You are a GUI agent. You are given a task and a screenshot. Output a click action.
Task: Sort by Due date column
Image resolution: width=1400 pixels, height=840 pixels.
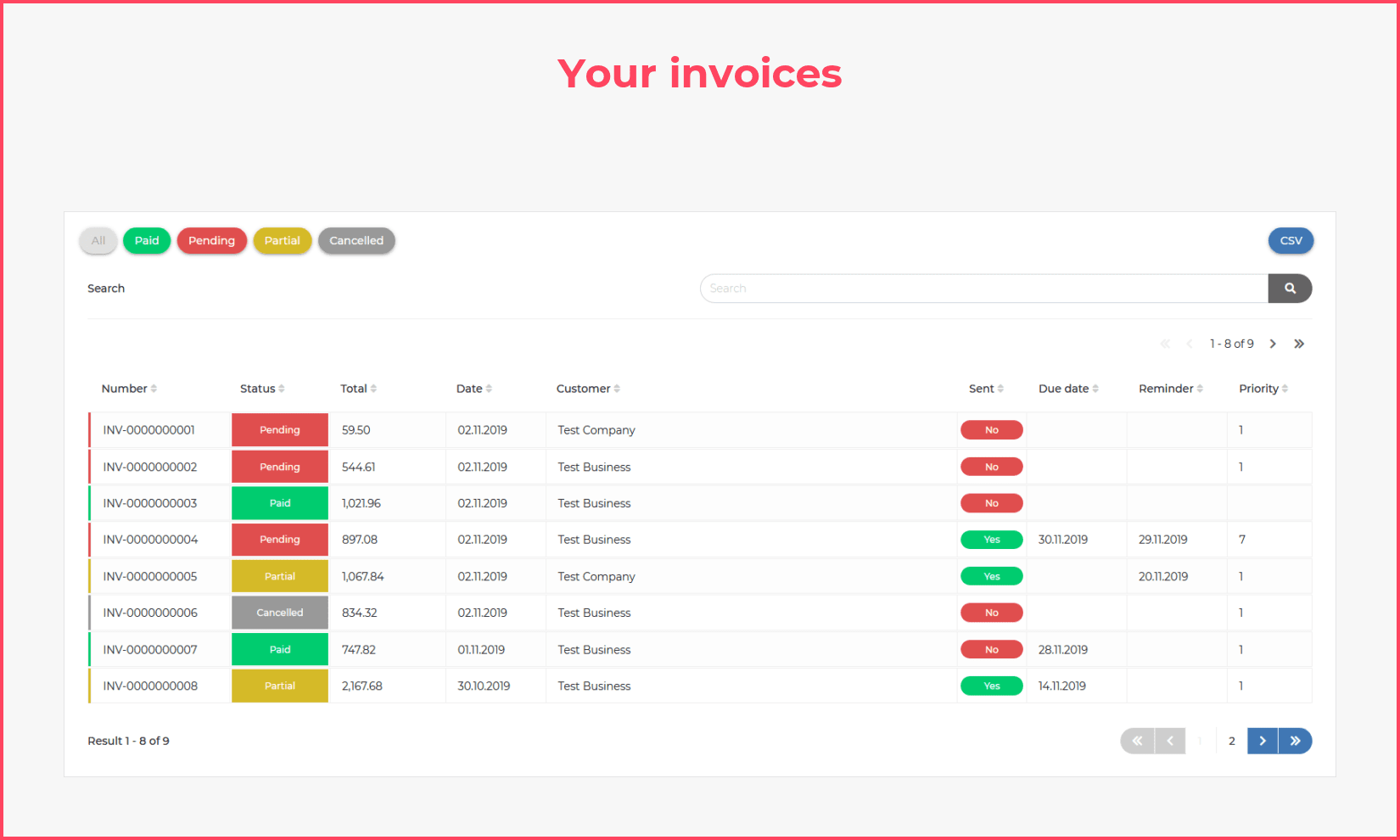1068,389
